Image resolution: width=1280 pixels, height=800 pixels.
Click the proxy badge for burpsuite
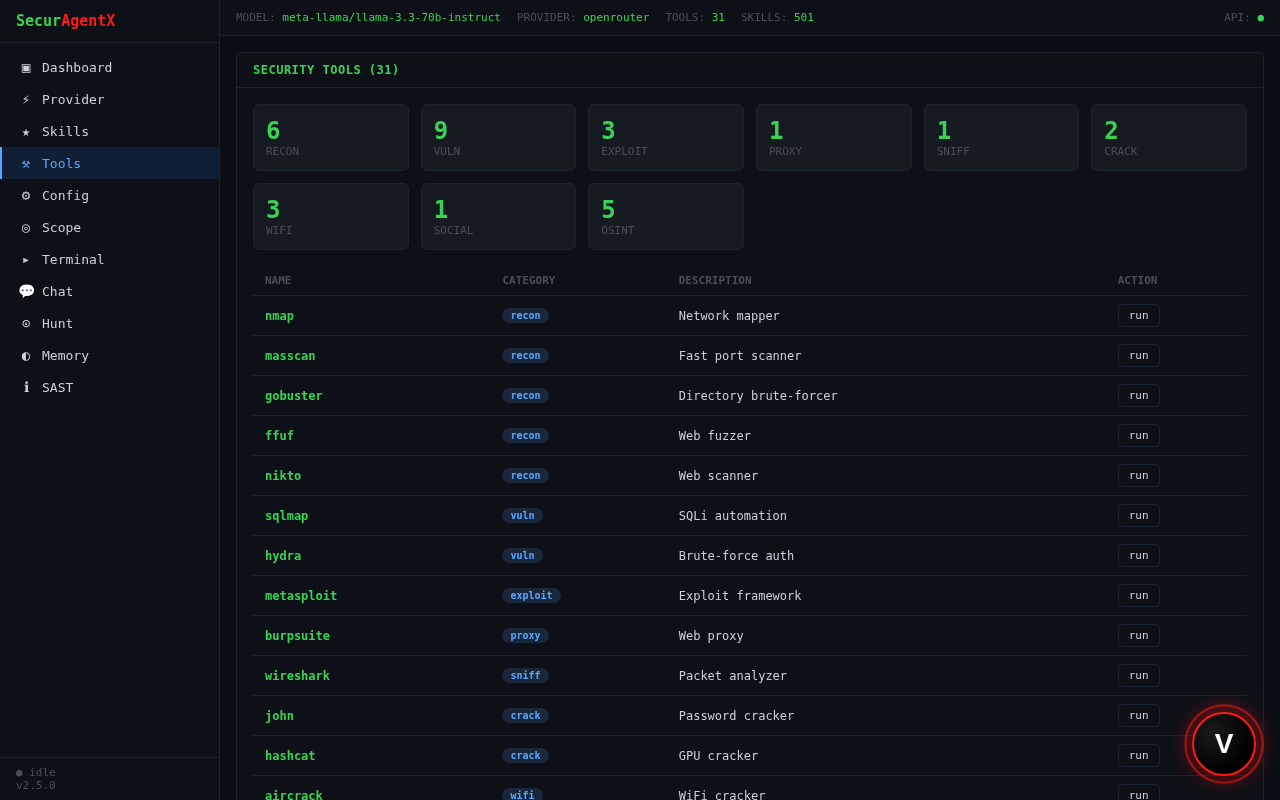tap(525, 635)
